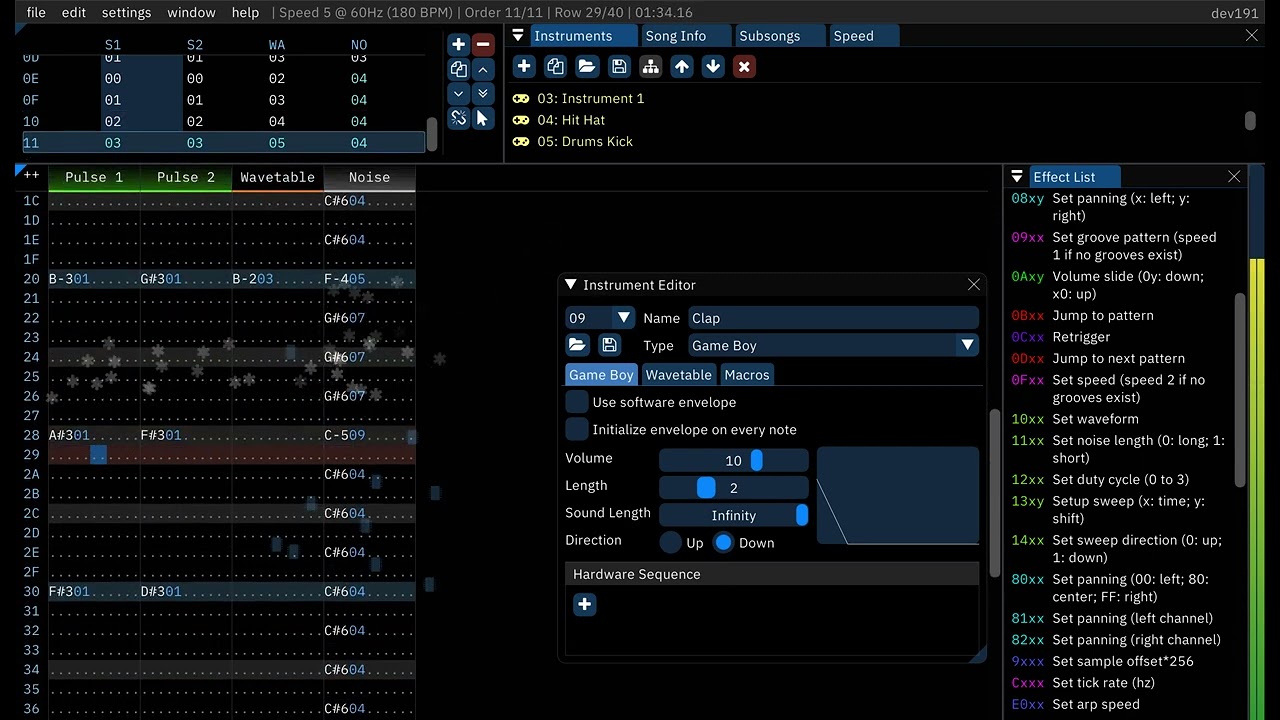1280x720 pixels.
Task: Open the window menu
Action: [x=191, y=13]
